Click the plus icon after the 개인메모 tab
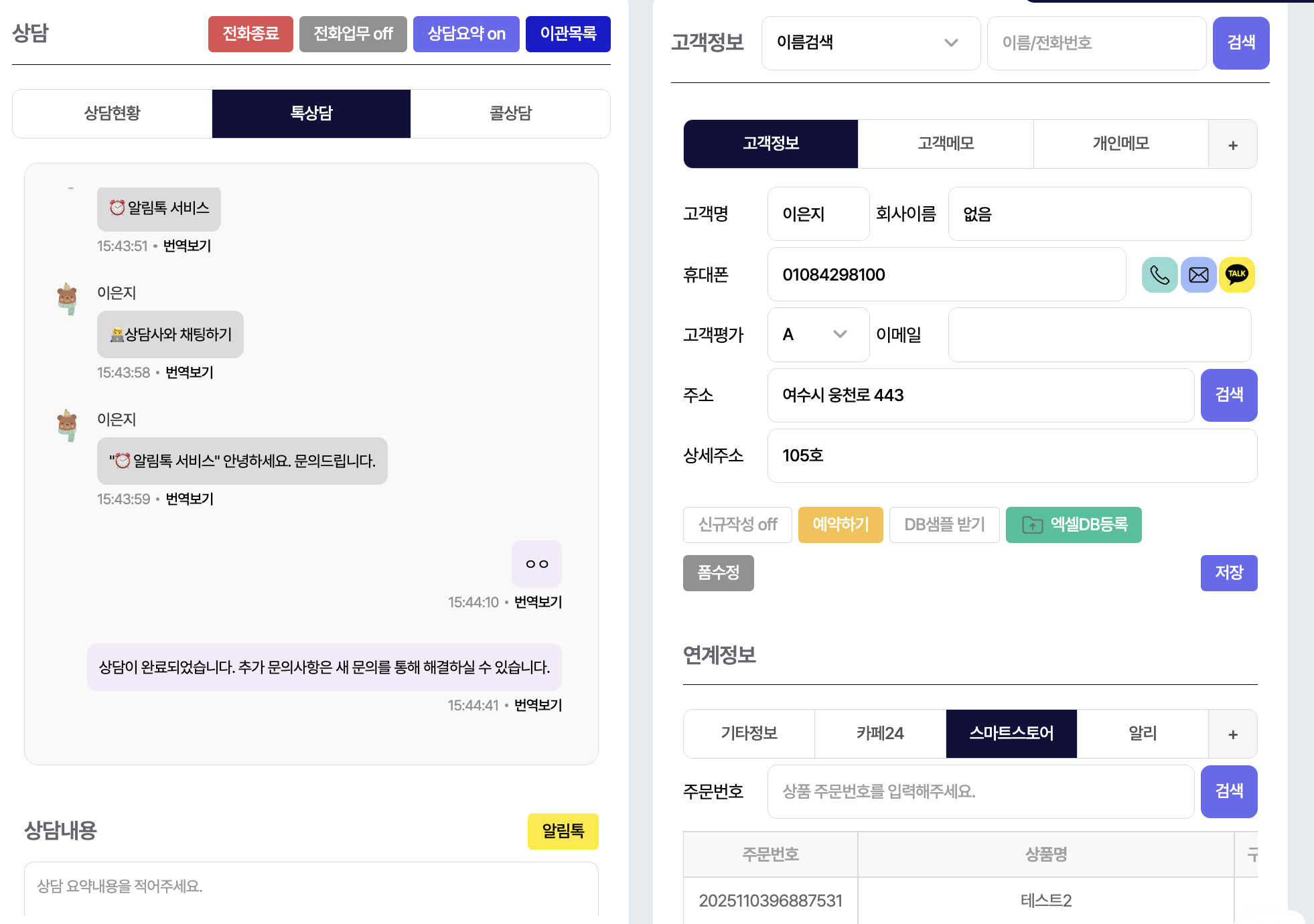 click(x=1232, y=145)
